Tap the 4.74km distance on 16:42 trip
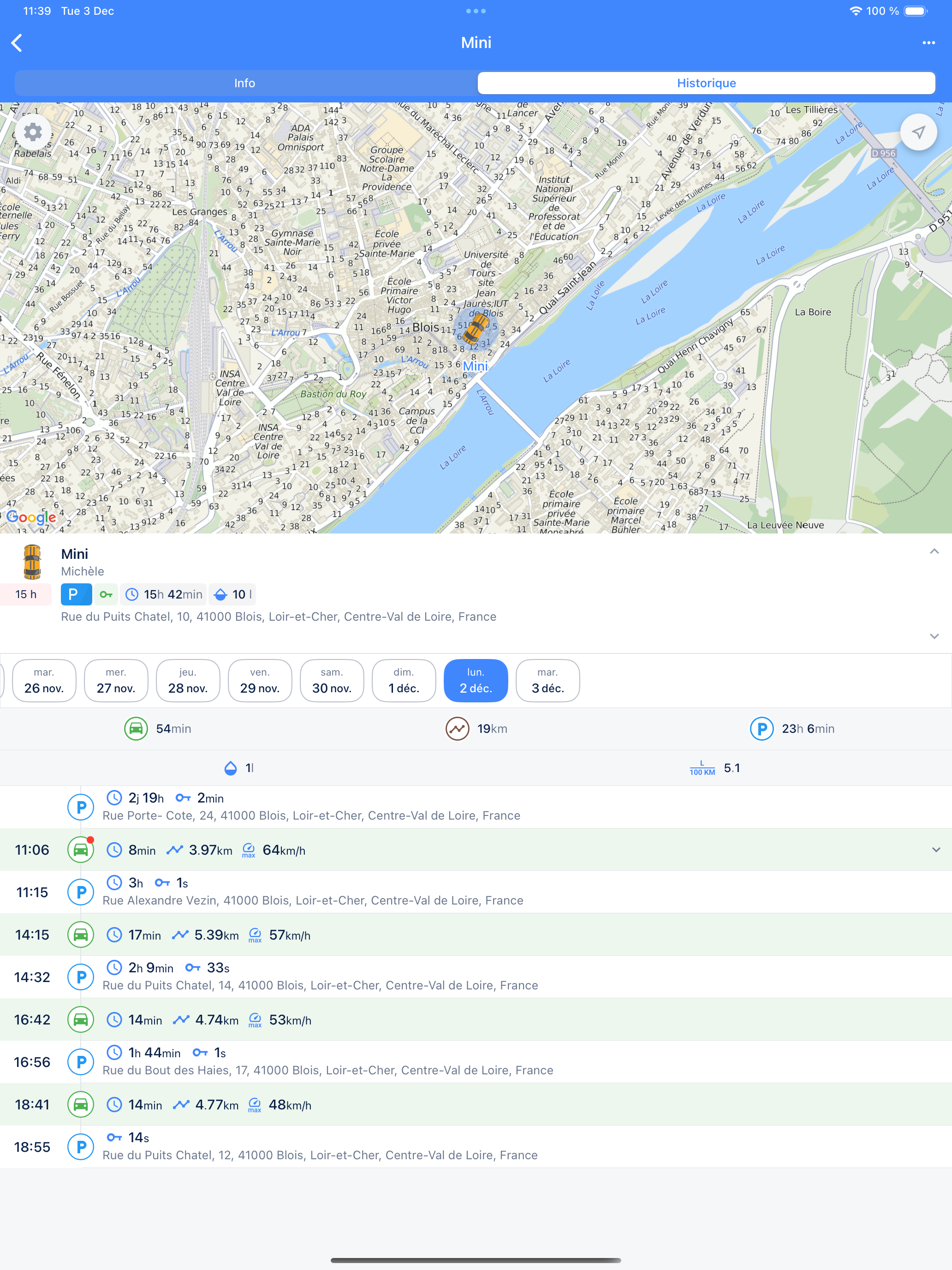Screen dimensions: 952x1270 pyautogui.click(x=216, y=1020)
